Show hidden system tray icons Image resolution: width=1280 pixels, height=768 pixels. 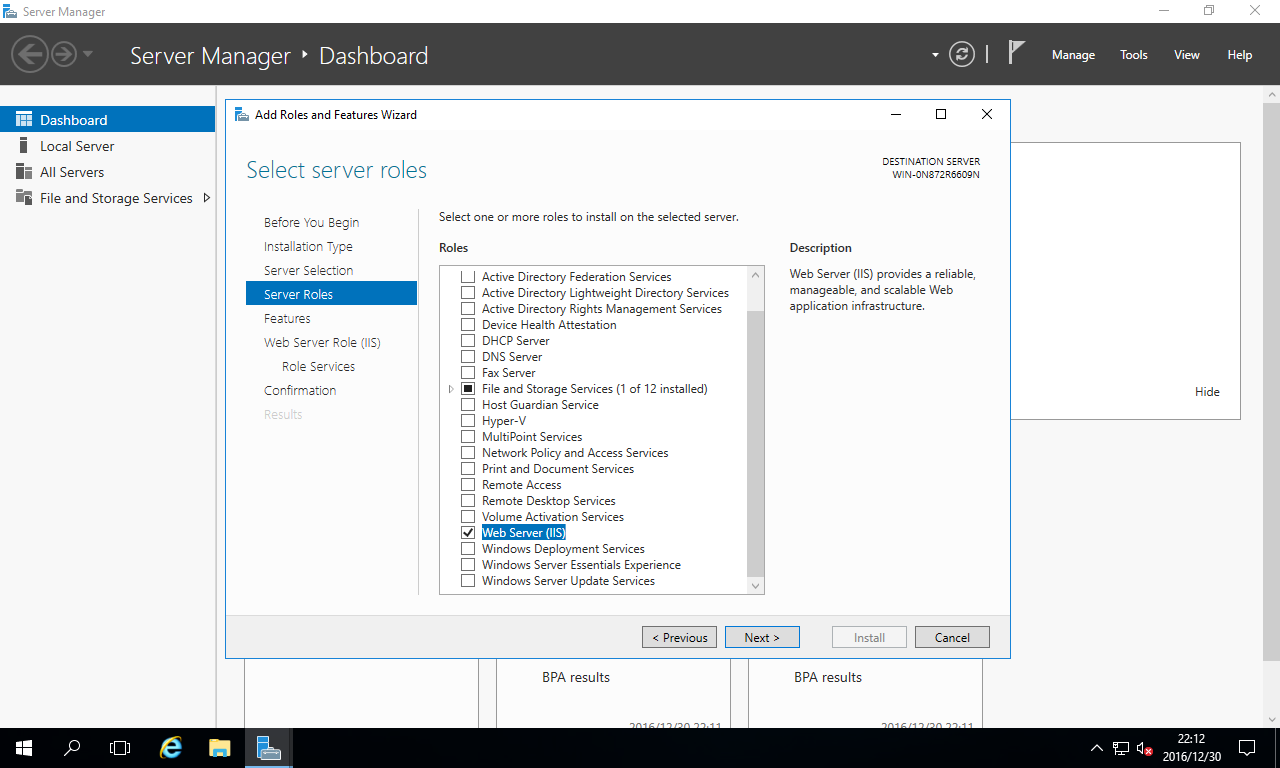coord(1096,748)
